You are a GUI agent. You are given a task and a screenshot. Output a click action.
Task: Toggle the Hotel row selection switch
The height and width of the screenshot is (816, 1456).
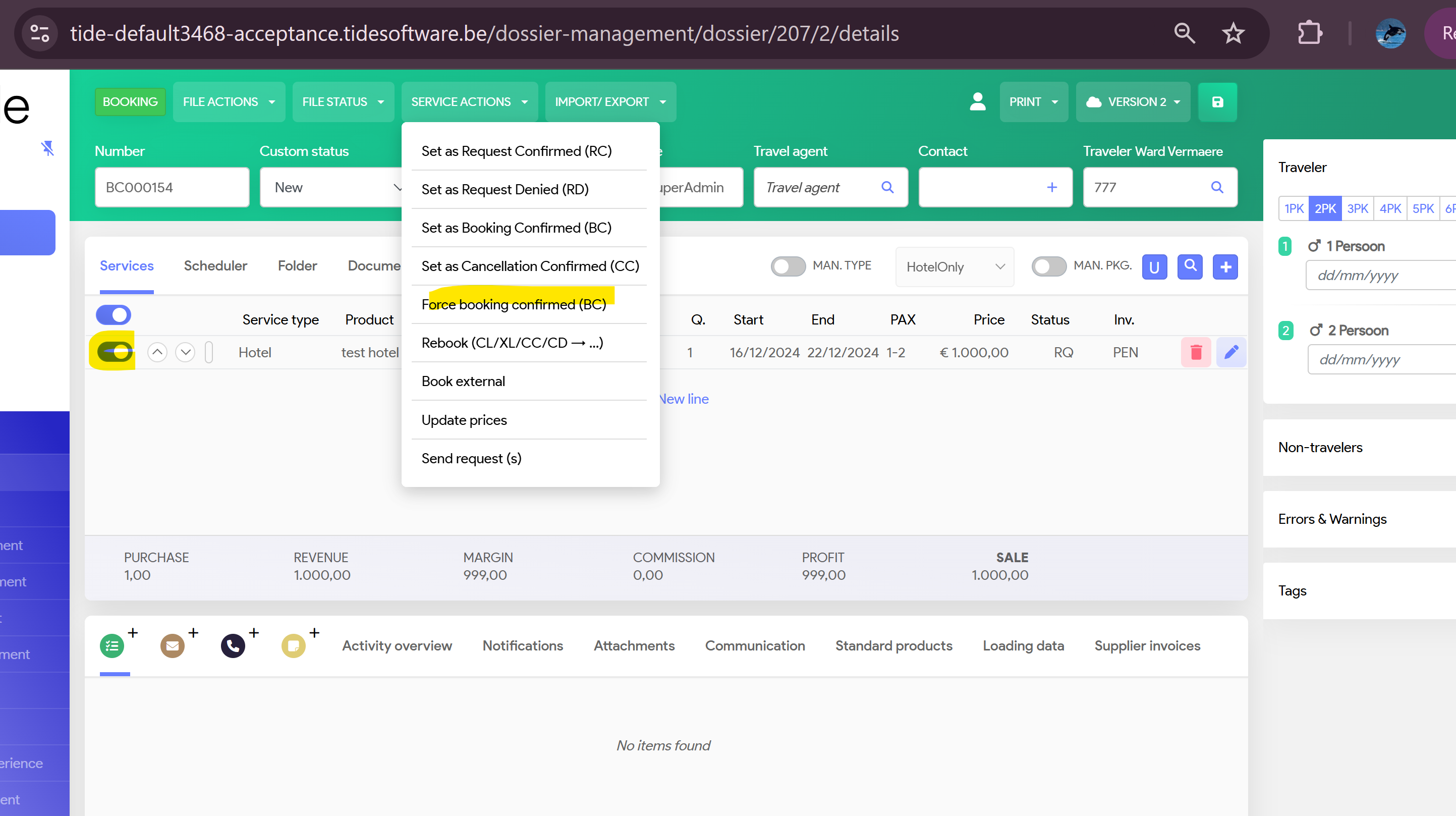pos(115,352)
